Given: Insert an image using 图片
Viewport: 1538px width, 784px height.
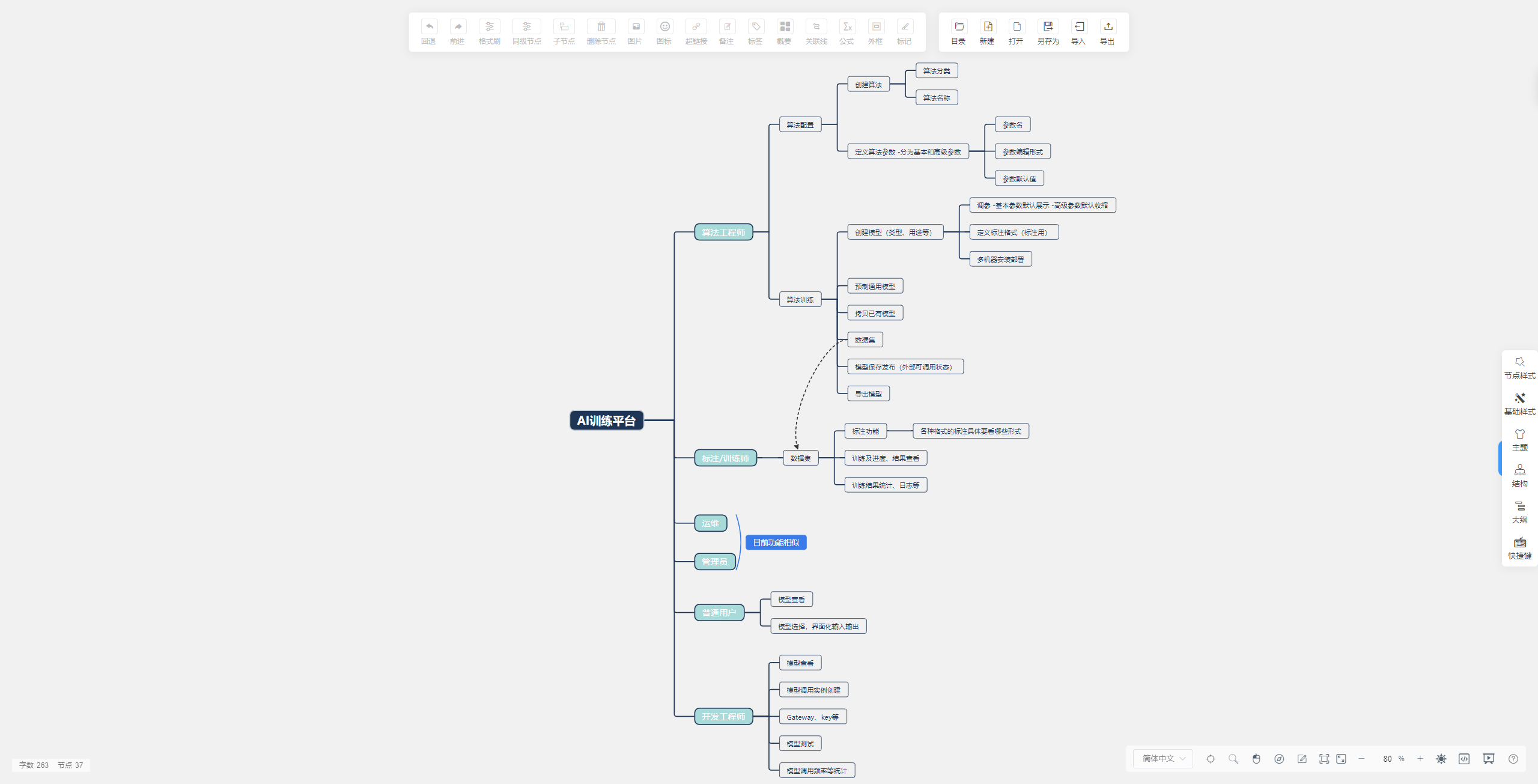Looking at the screenshot, I should click(x=636, y=26).
